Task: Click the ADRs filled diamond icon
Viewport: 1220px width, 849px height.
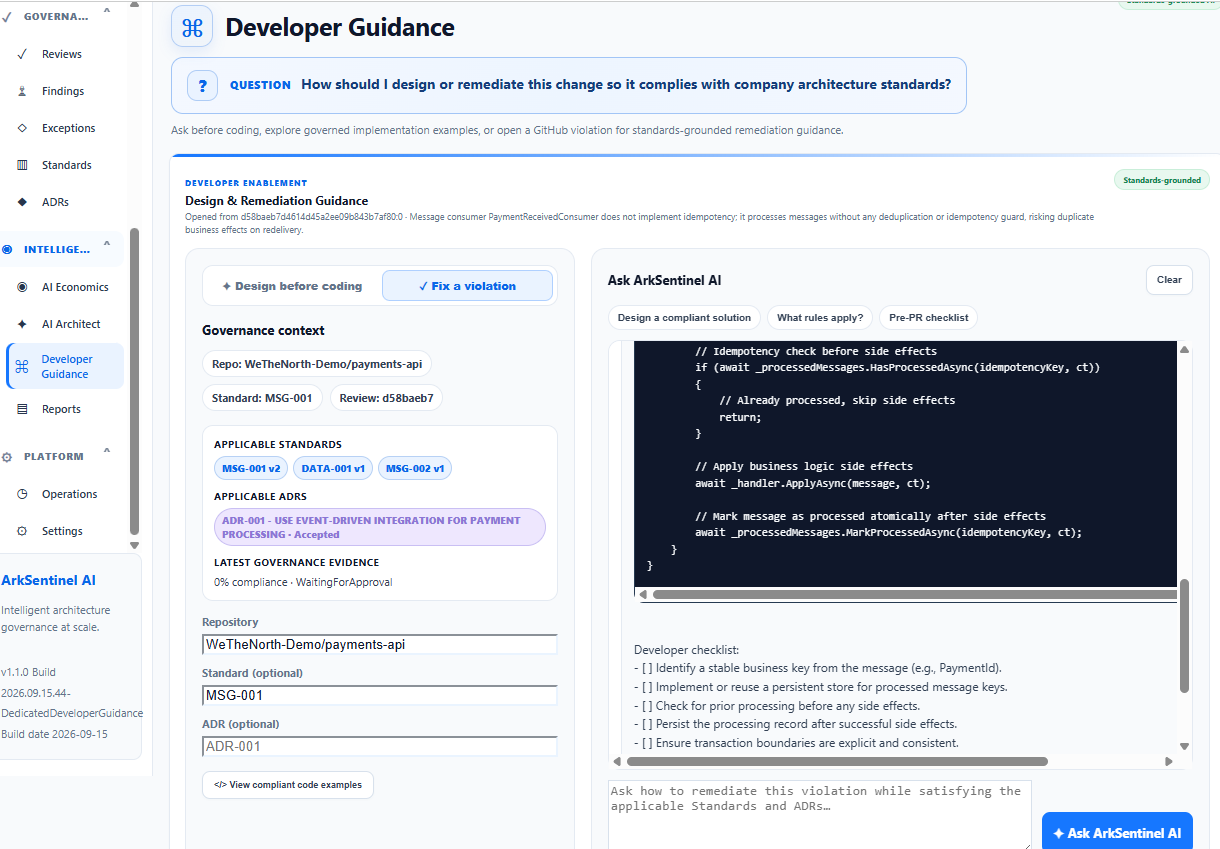Action: coord(22,202)
